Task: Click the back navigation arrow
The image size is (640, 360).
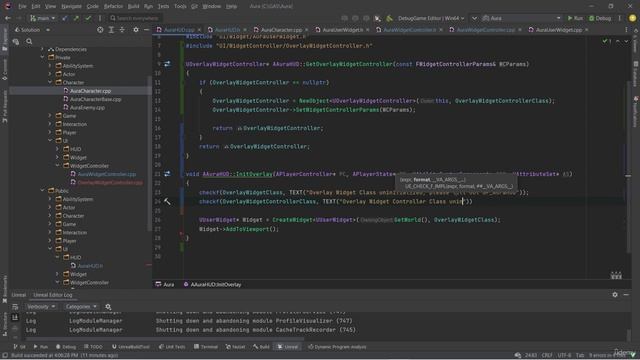Action: 7,18
